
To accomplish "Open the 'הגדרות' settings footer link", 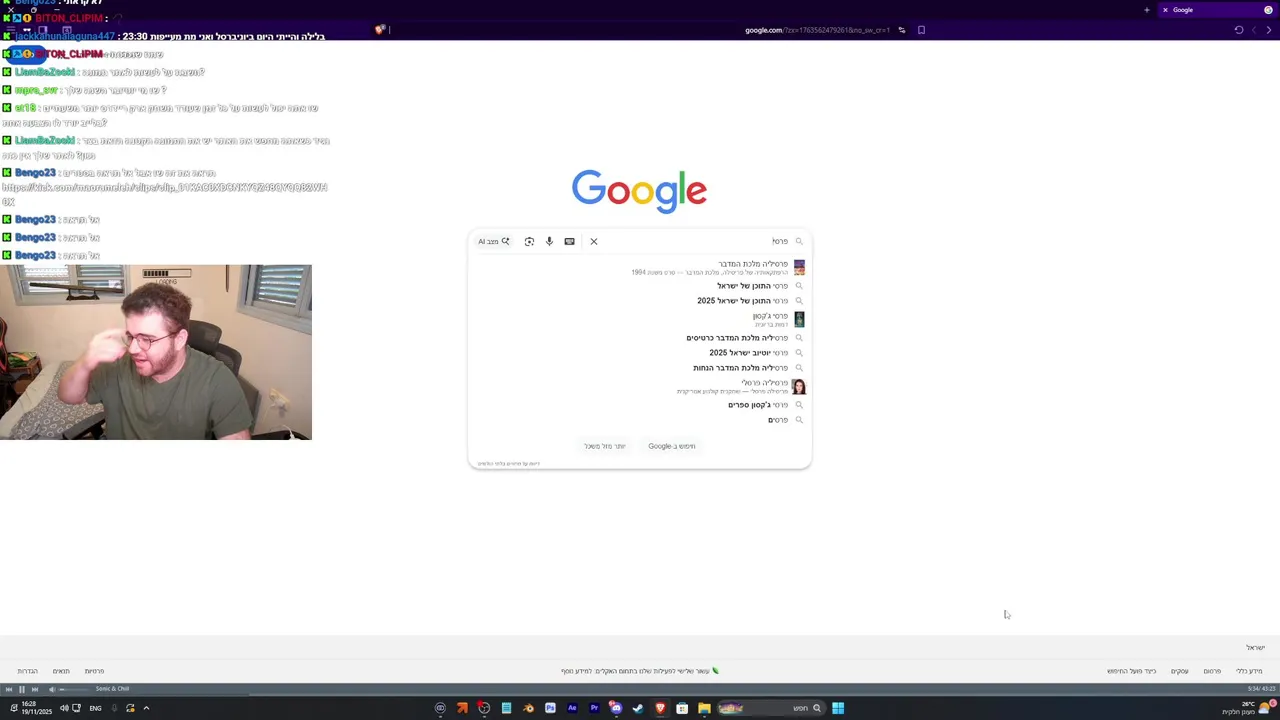I will [27, 671].
